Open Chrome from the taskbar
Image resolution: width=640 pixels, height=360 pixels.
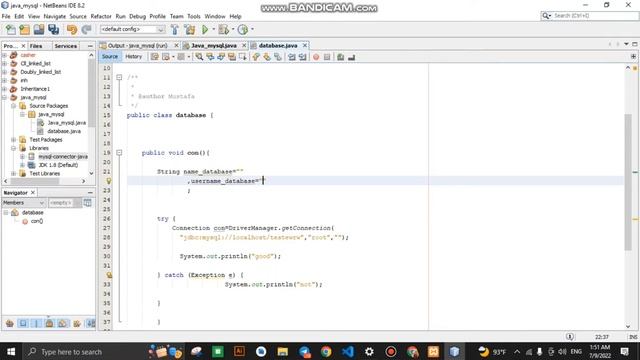pos(326,351)
